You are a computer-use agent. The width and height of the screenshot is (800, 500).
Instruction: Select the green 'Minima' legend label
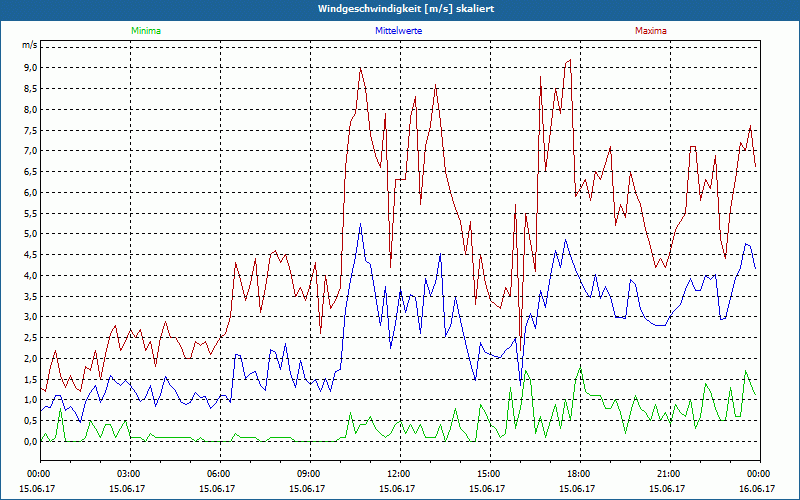[146, 31]
